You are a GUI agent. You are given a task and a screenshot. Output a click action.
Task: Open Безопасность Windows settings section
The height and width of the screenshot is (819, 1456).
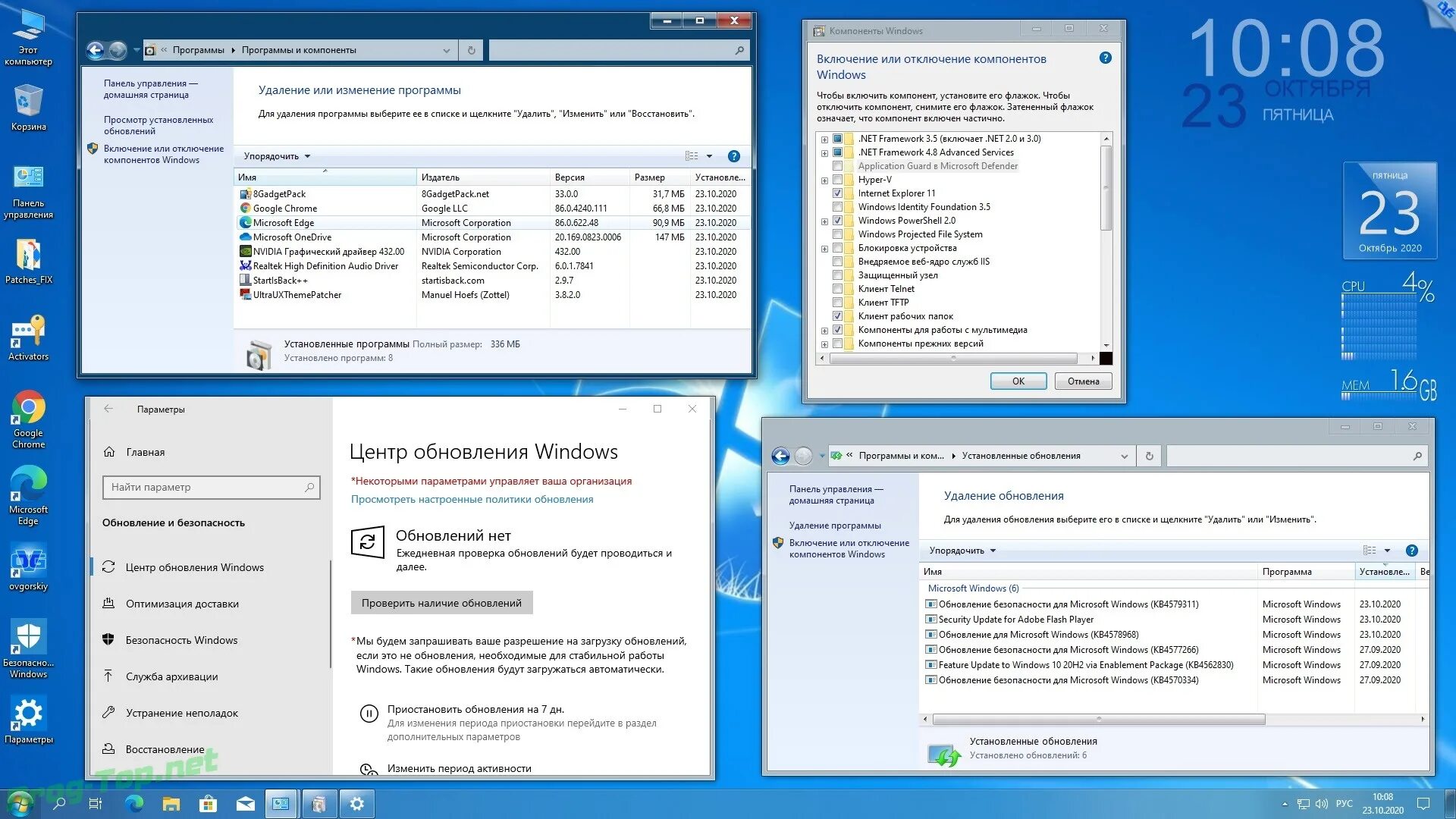coord(181,640)
